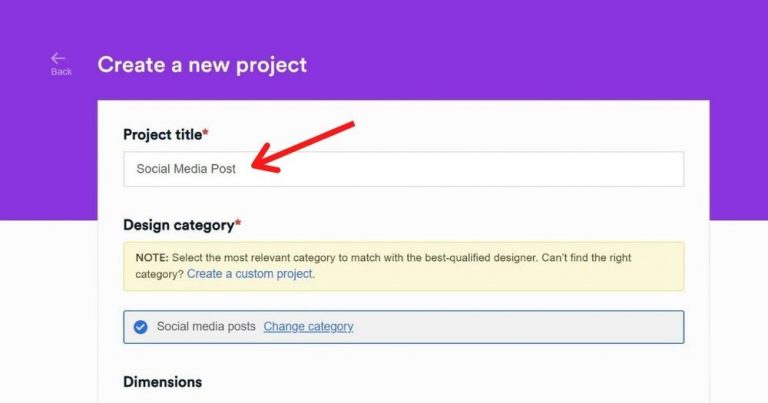Click the "Social Media Post" text in the title field
Image resolution: width=768 pixels, height=403 pixels.
pos(186,169)
